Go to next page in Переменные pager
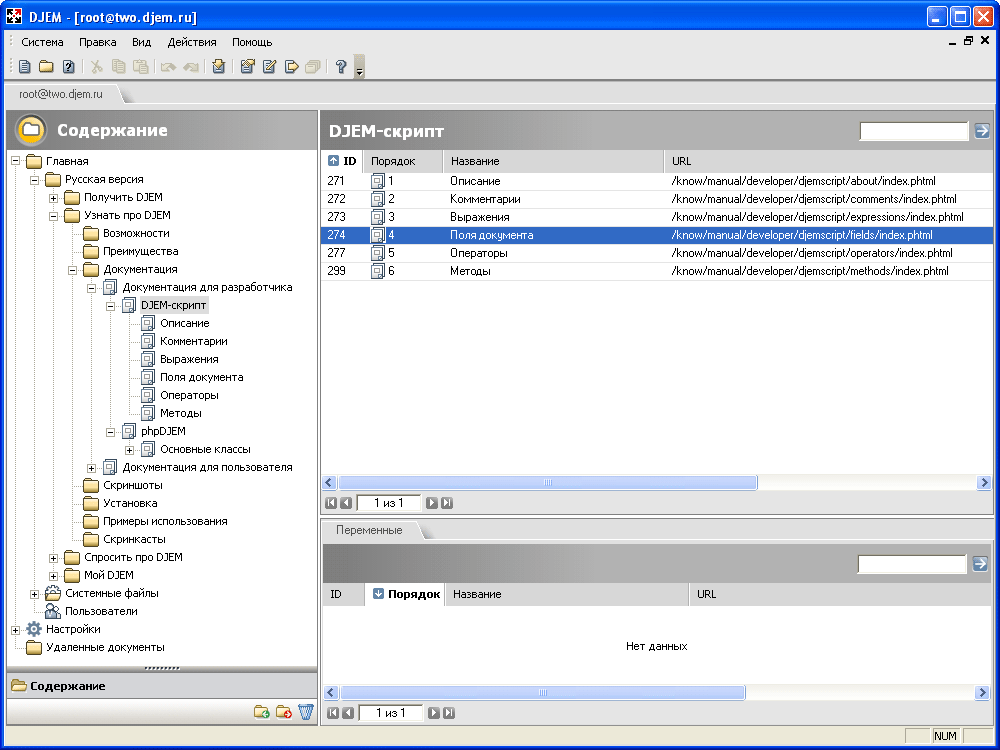Screen dimensions: 1000x750 (434, 713)
